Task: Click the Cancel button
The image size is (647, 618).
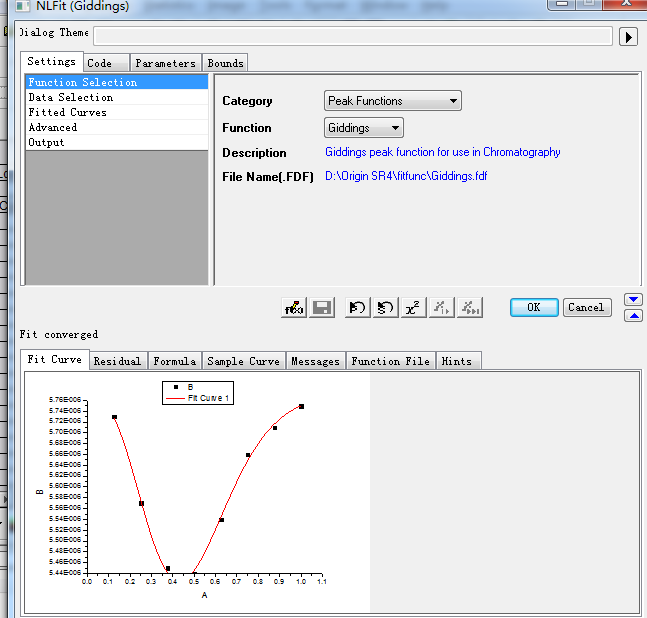Action: point(587,307)
